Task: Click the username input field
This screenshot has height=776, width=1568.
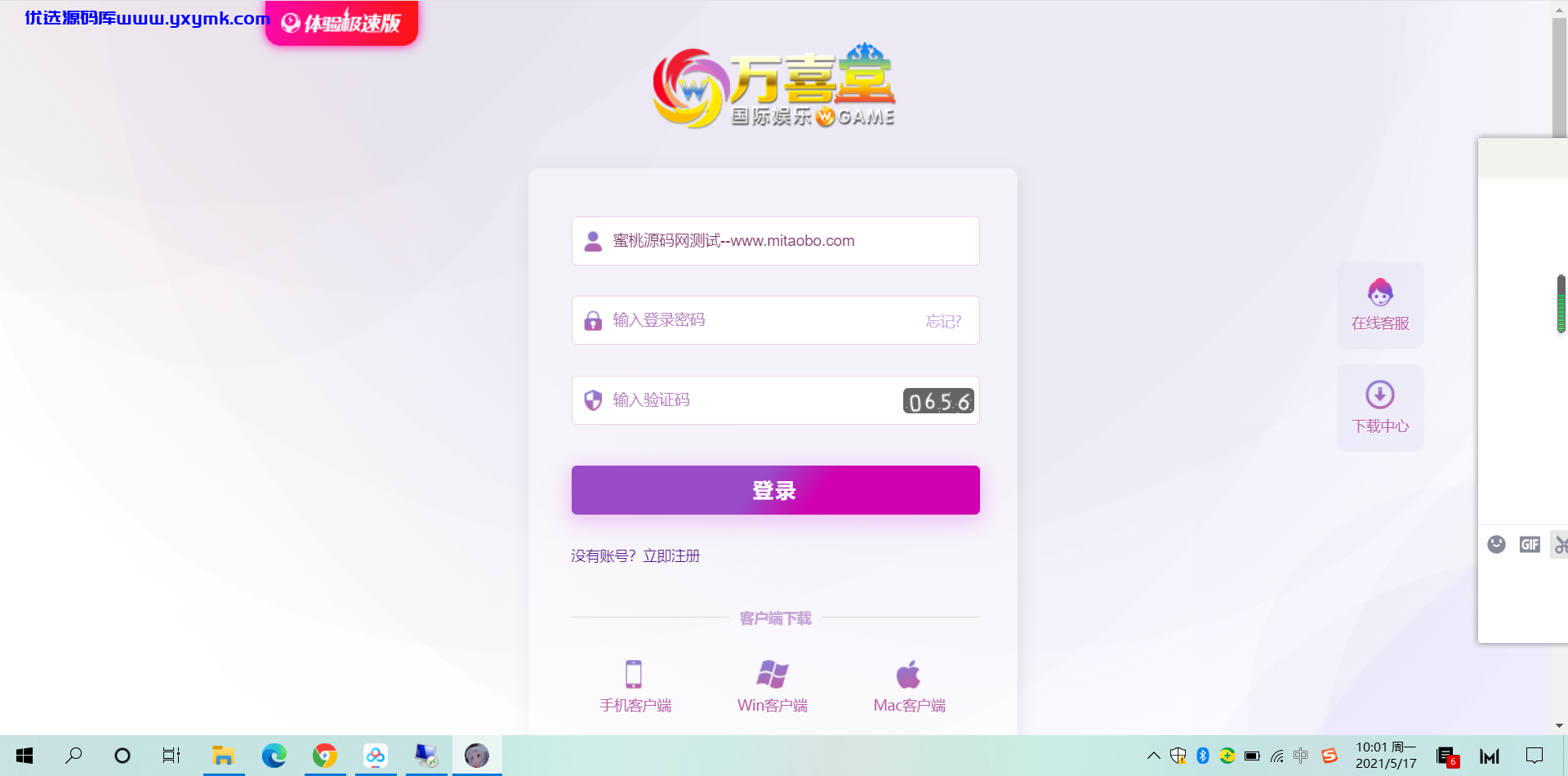Action: tap(775, 241)
